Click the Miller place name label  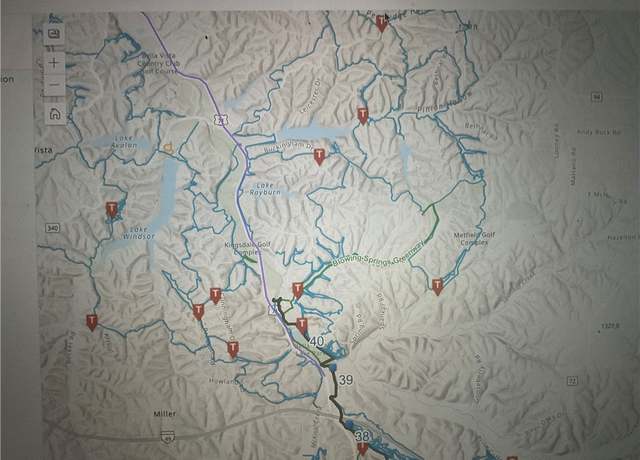coord(165,413)
